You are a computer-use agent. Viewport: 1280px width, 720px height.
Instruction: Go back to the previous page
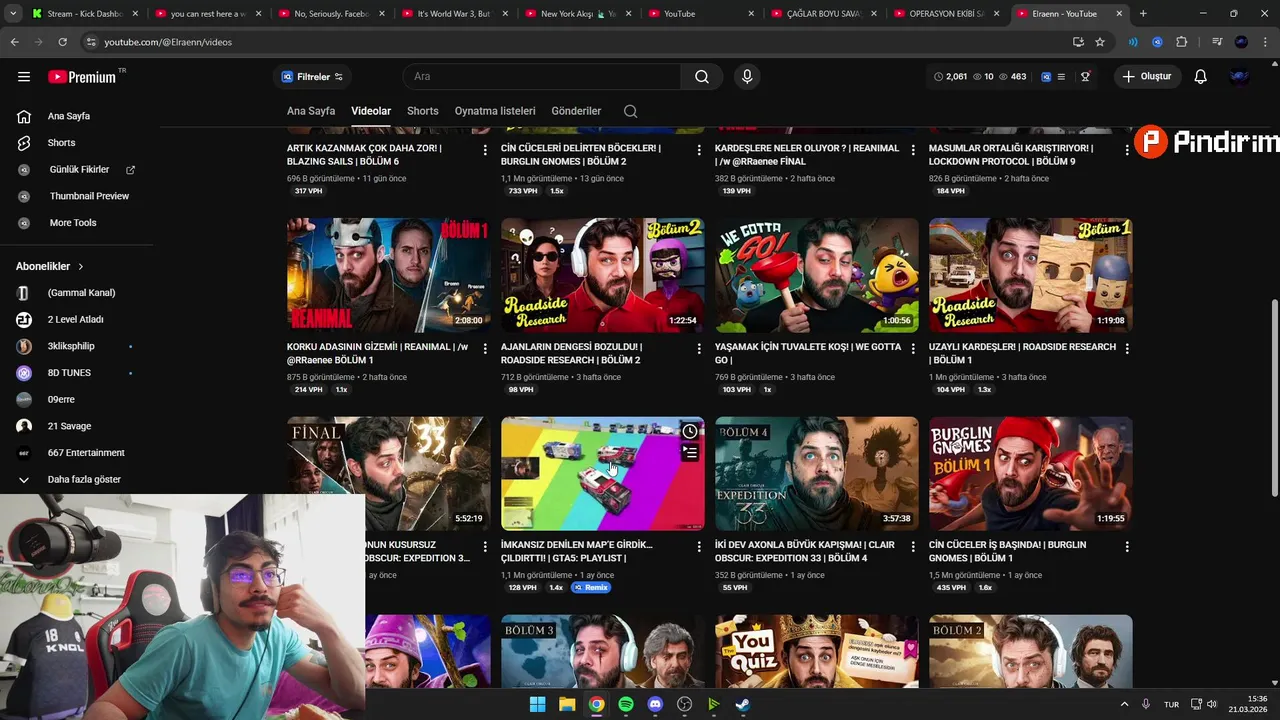click(14, 42)
